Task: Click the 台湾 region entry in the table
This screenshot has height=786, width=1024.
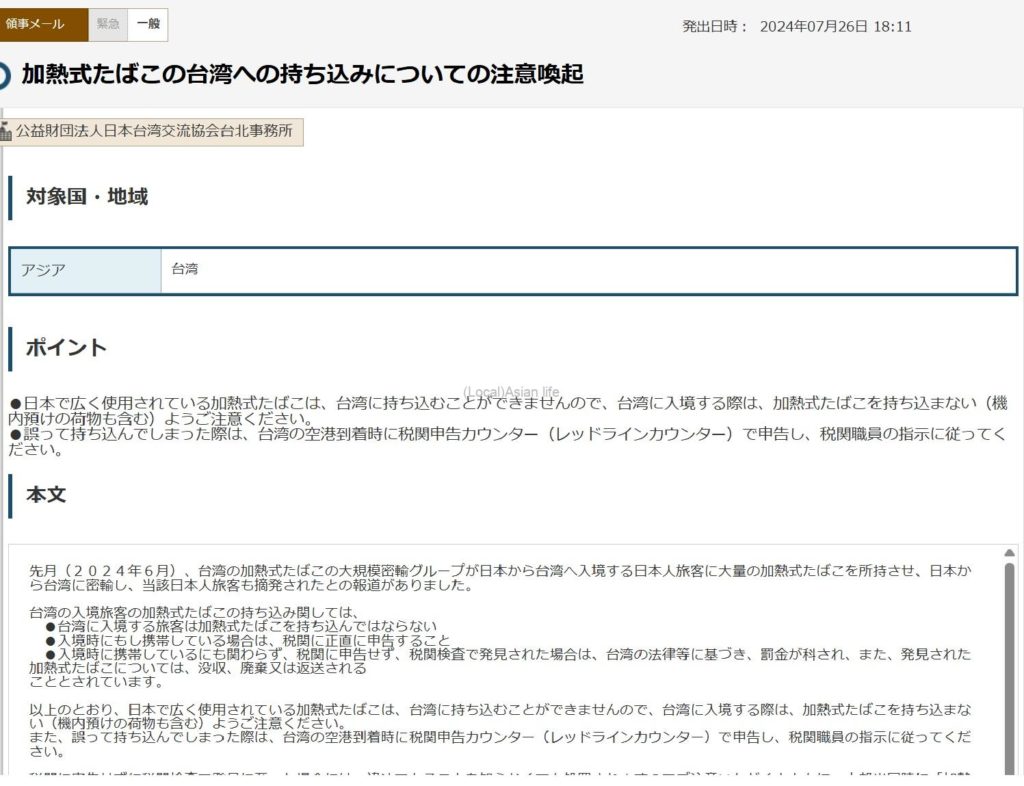Action: (185, 269)
